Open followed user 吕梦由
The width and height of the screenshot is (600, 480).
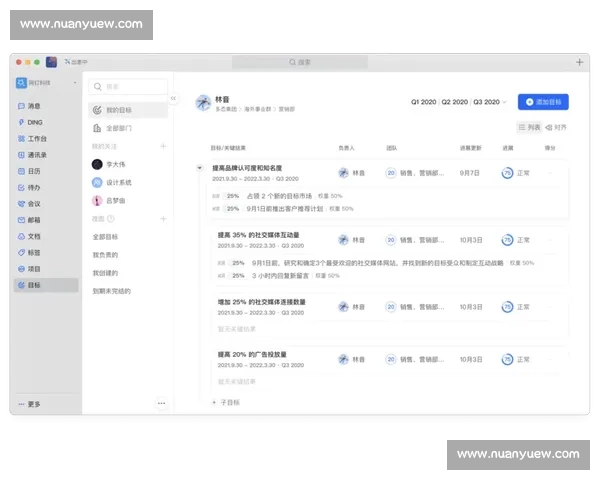click(x=109, y=201)
